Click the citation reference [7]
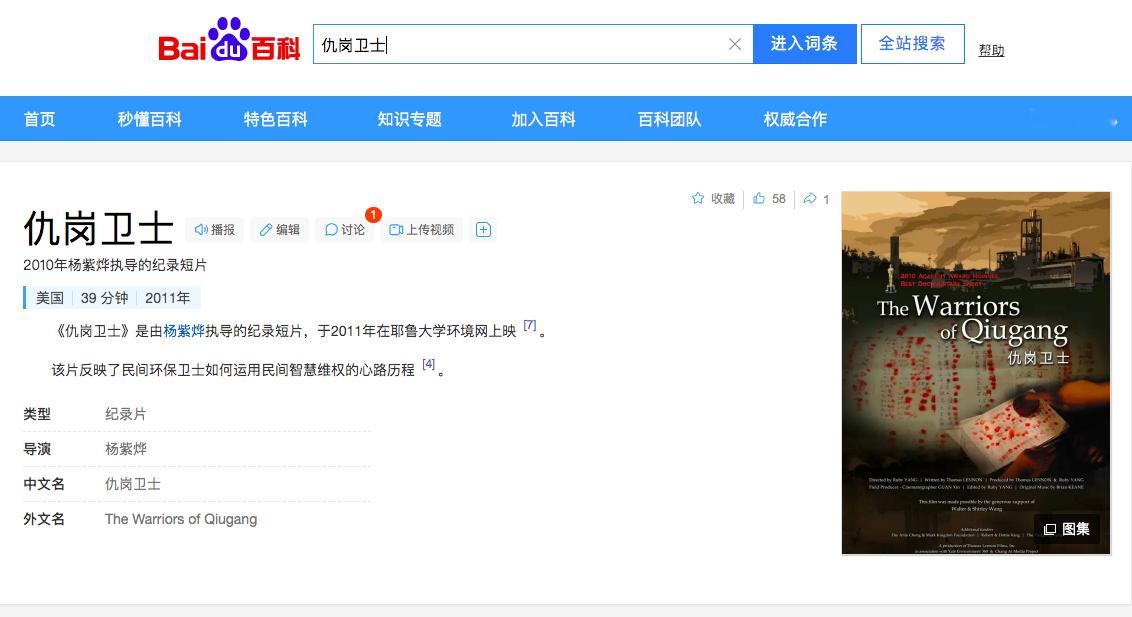1132x617 pixels. [x=530, y=325]
